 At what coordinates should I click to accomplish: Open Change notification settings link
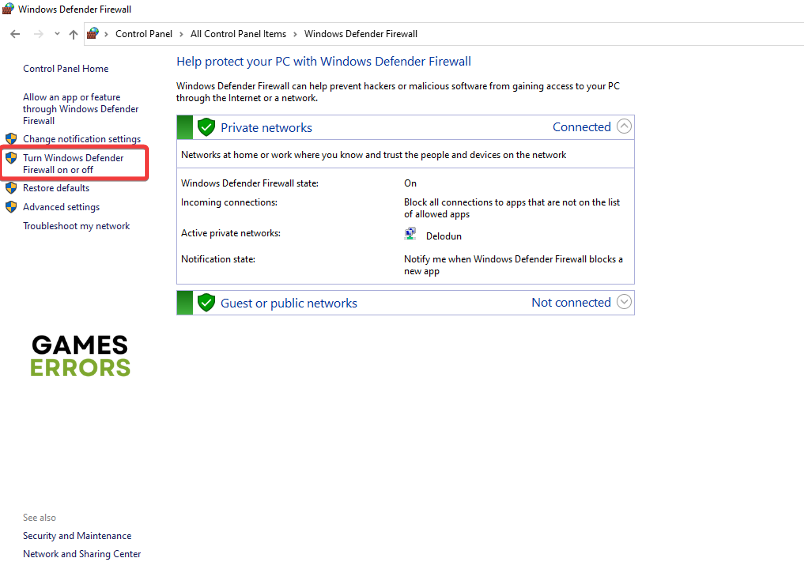(x=82, y=139)
